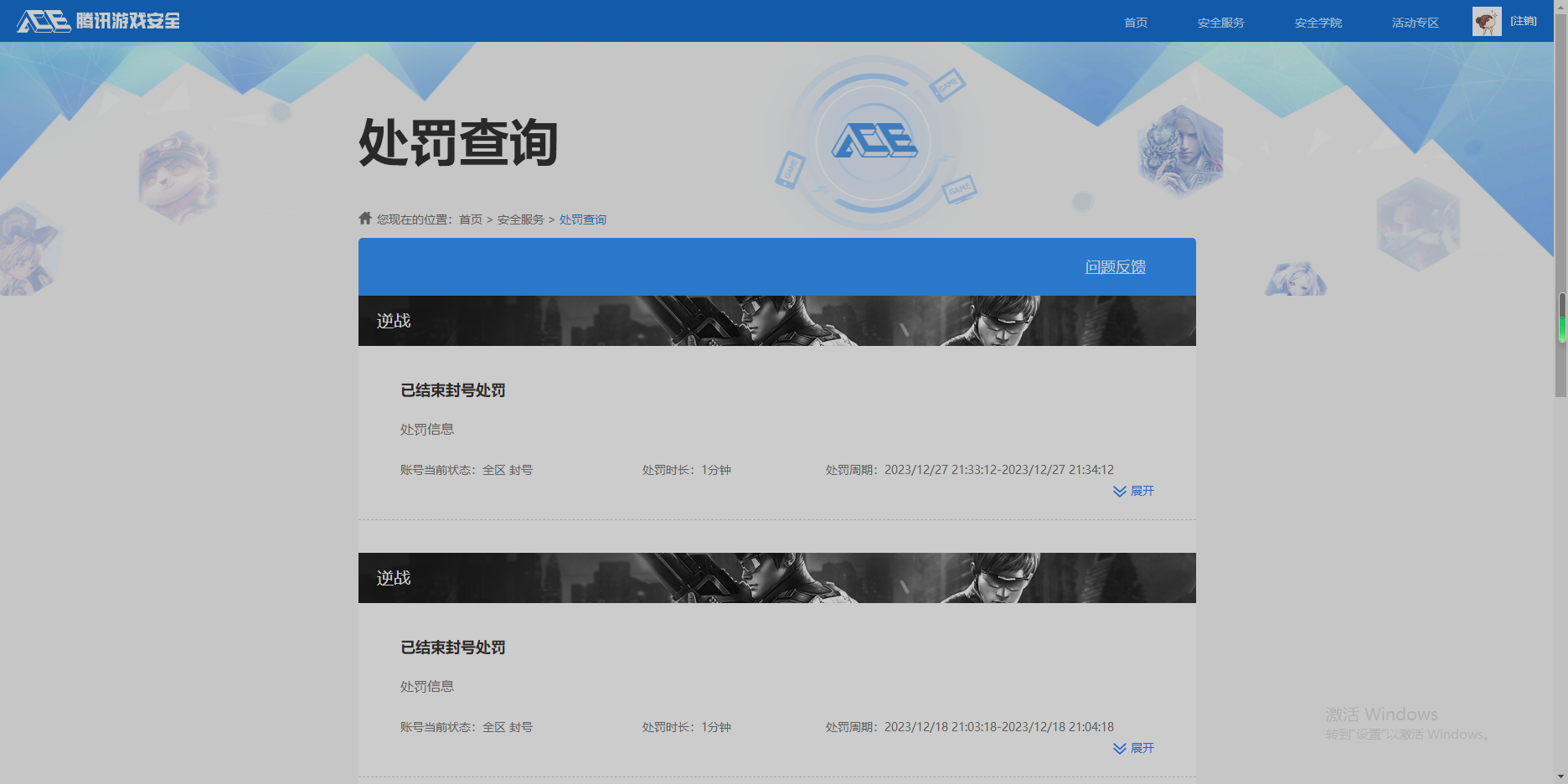Open the 首页 navigation menu item
Image resolution: width=1568 pixels, height=784 pixels.
point(1136,23)
